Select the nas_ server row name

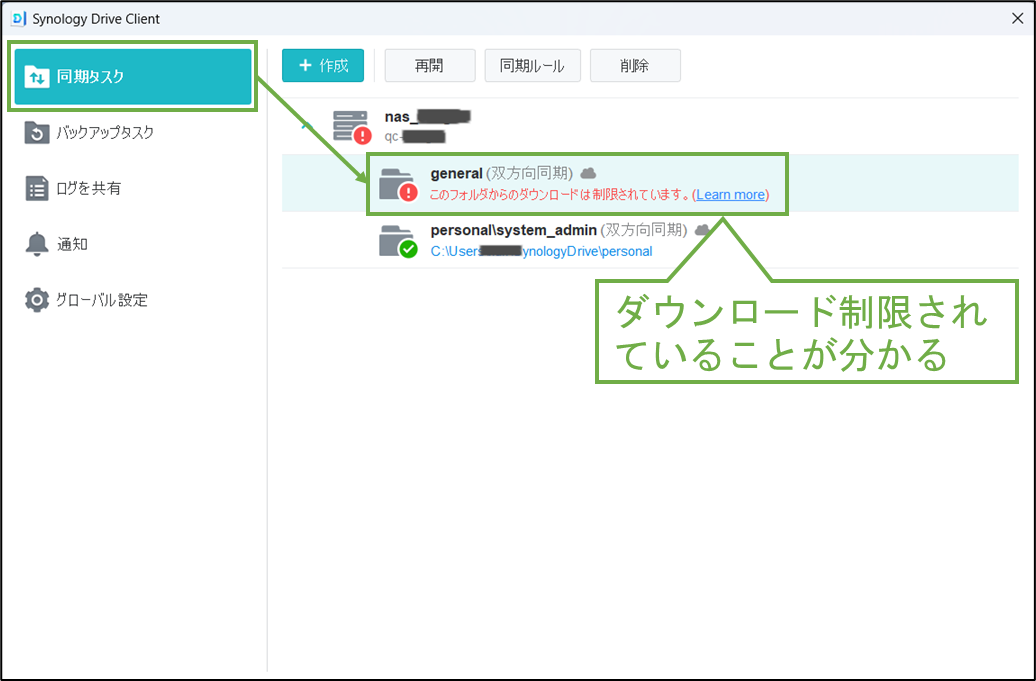pos(427,117)
